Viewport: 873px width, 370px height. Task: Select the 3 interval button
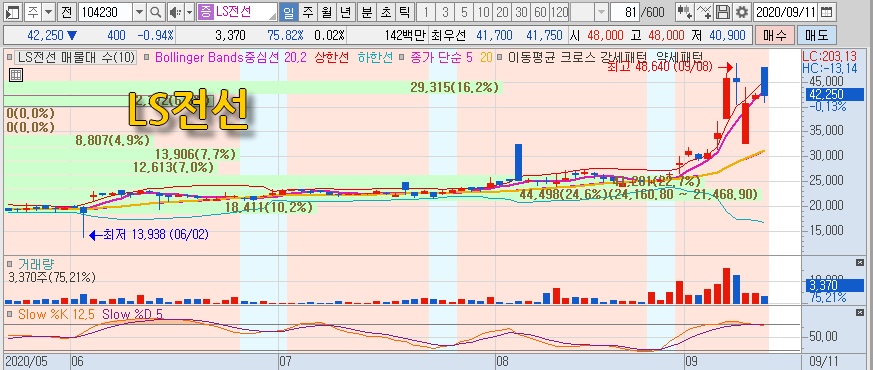point(445,12)
